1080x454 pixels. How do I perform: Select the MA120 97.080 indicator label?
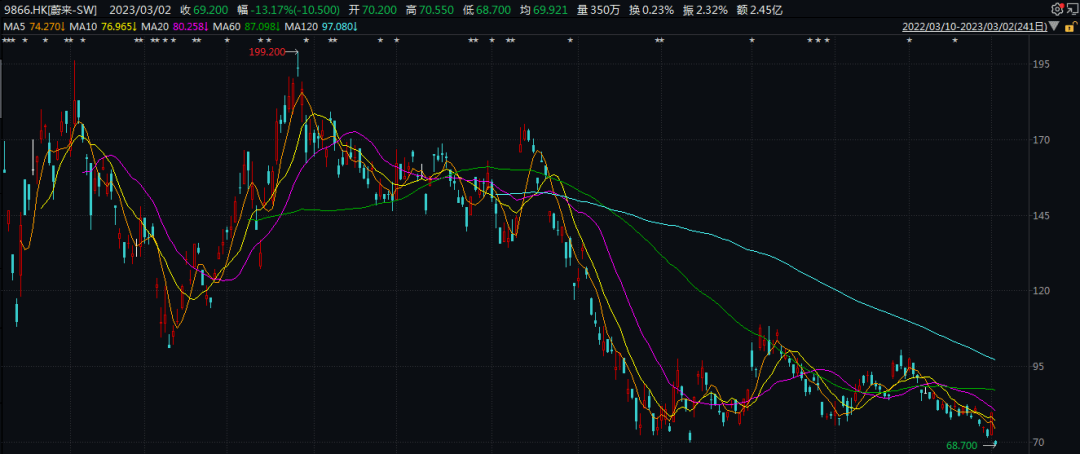(320, 27)
